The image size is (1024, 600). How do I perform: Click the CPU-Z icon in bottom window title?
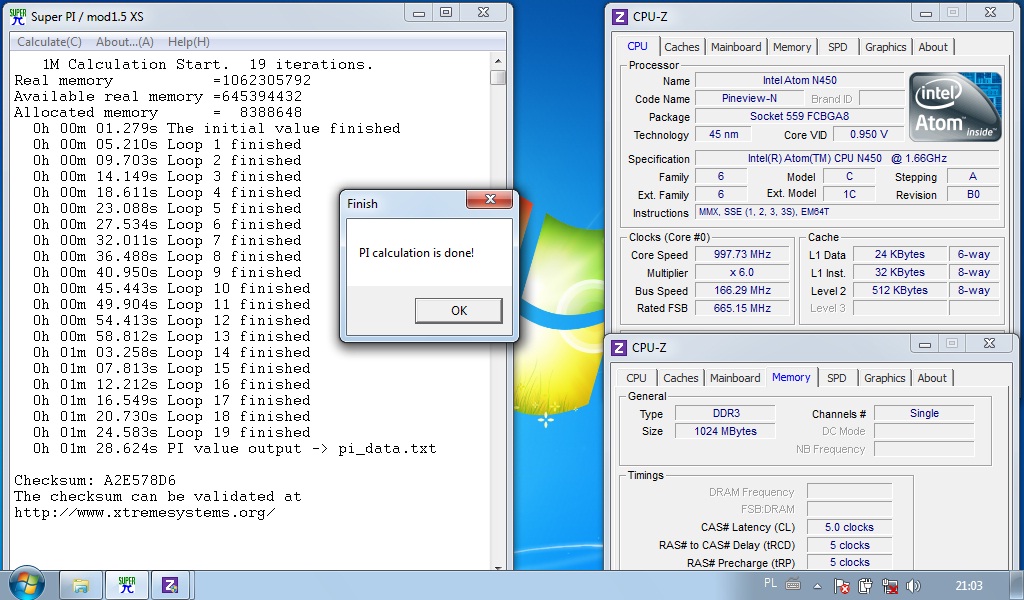point(618,347)
